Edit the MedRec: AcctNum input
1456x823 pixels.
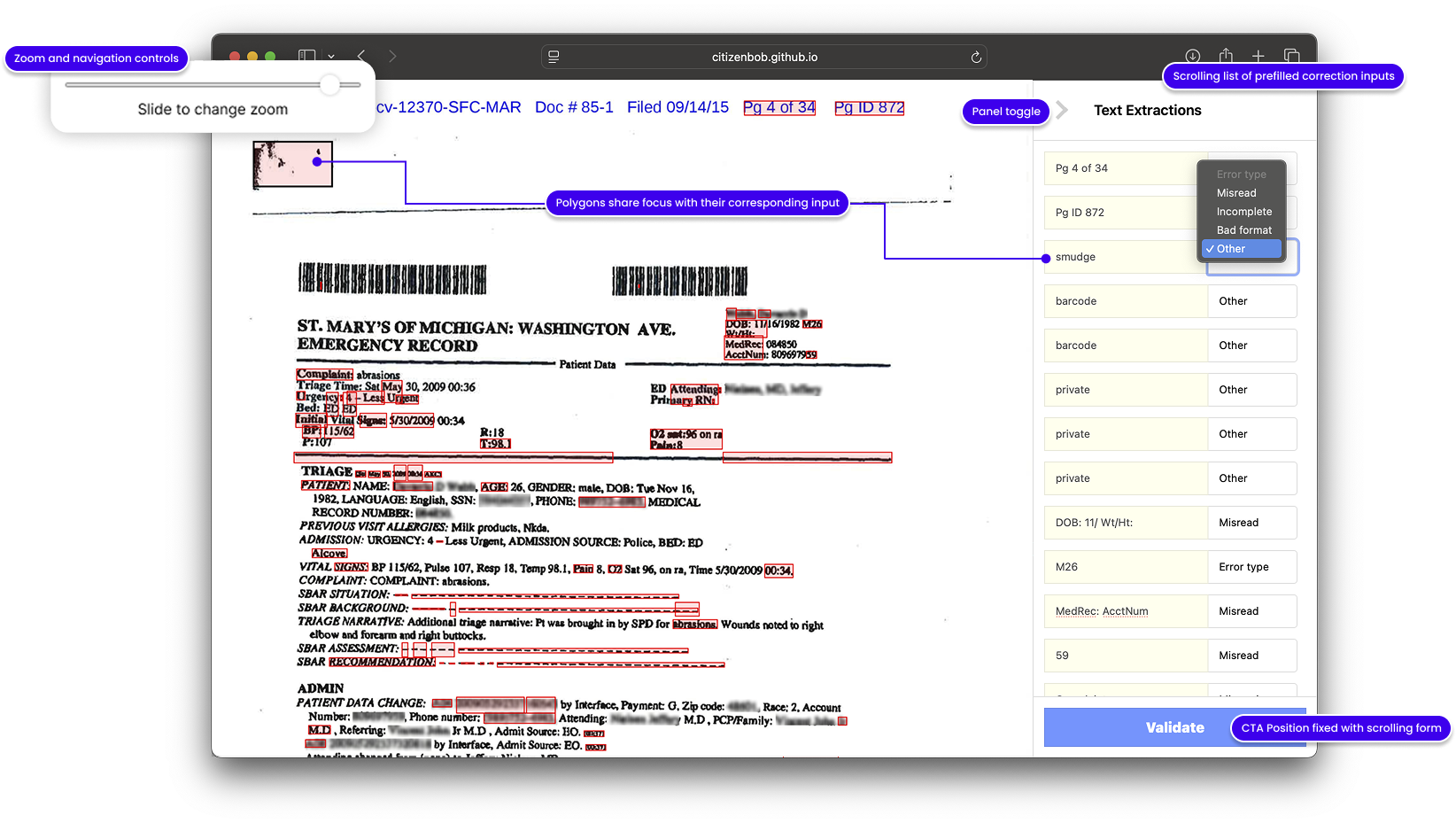[1126, 611]
